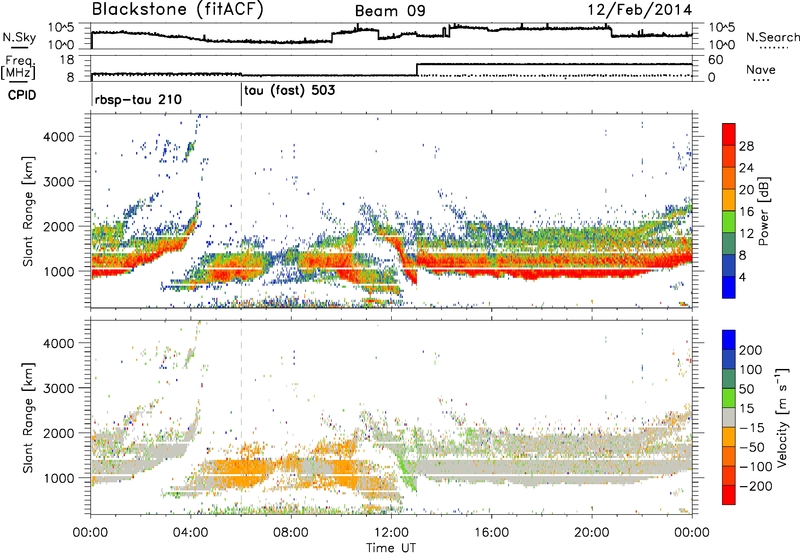The image size is (800, 554).
Task: Click the '60' Nave axis tick
Action: click(x=716, y=60)
